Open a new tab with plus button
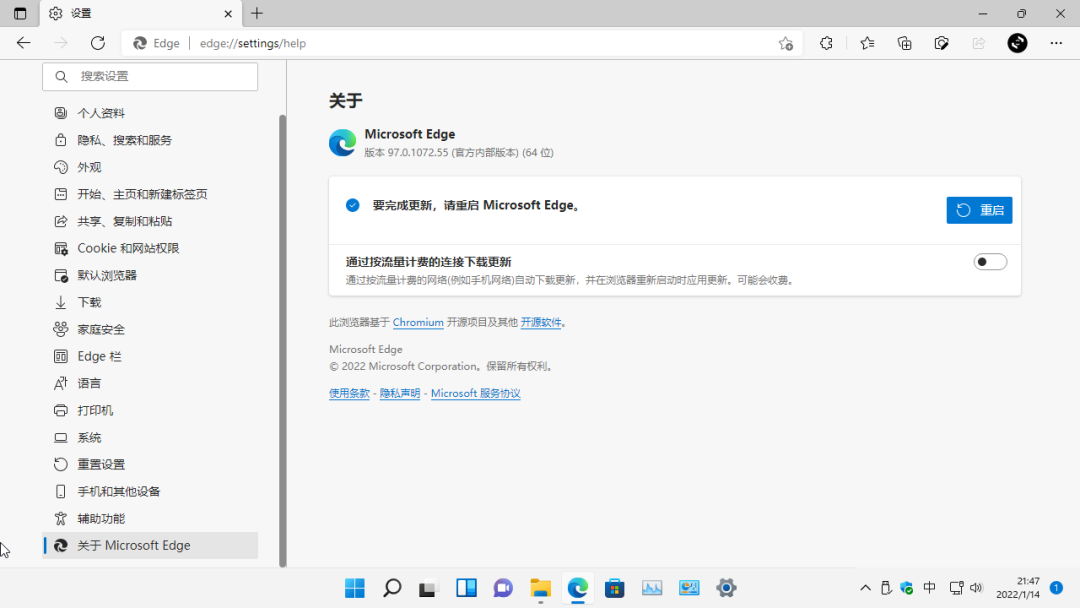This screenshot has width=1080, height=608. 257,13
